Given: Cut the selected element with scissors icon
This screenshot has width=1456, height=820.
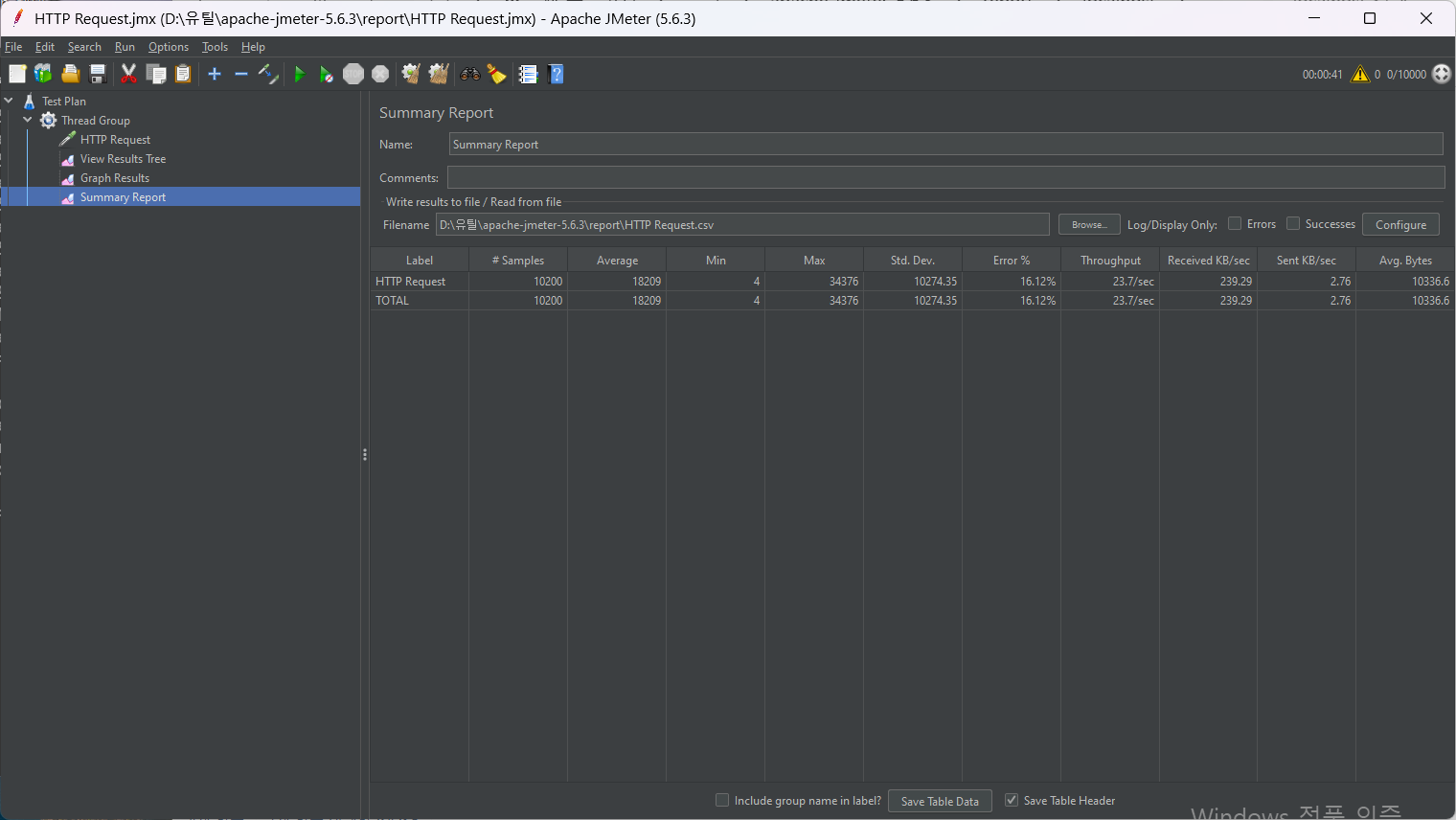Looking at the screenshot, I should tap(128, 74).
